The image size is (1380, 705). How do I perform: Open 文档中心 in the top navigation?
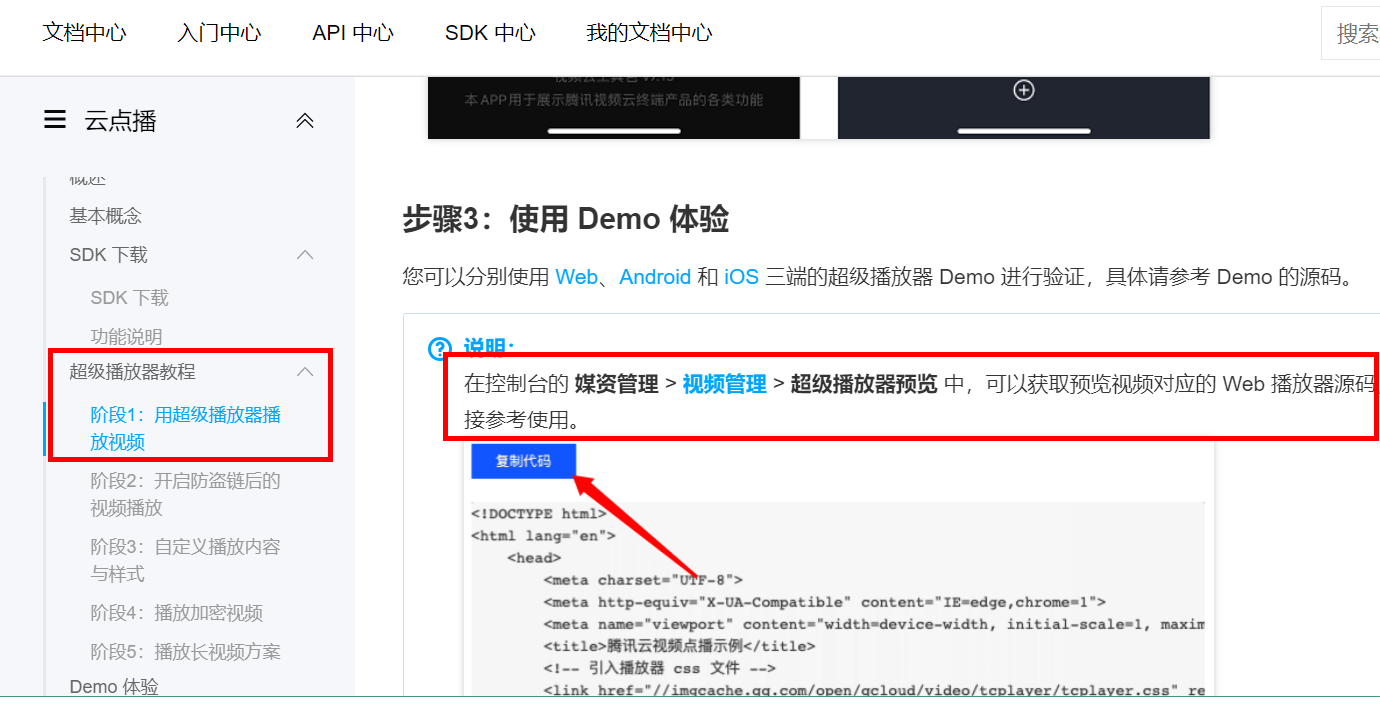coord(84,32)
